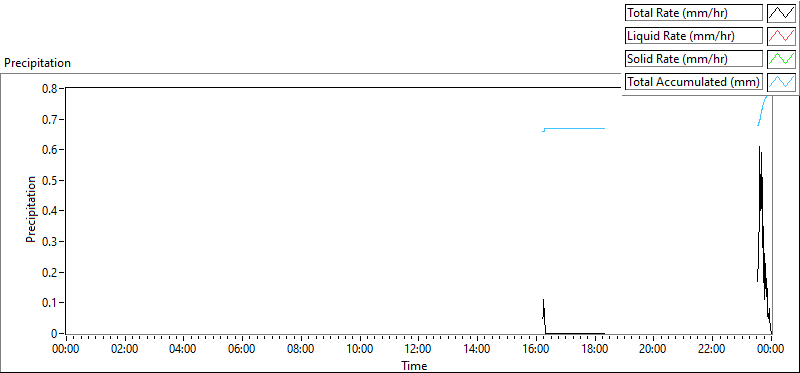Select the Solid Rate (mm/hr) legend label
The image size is (800, 373).
pyautogui.click(x=694, y=59)
